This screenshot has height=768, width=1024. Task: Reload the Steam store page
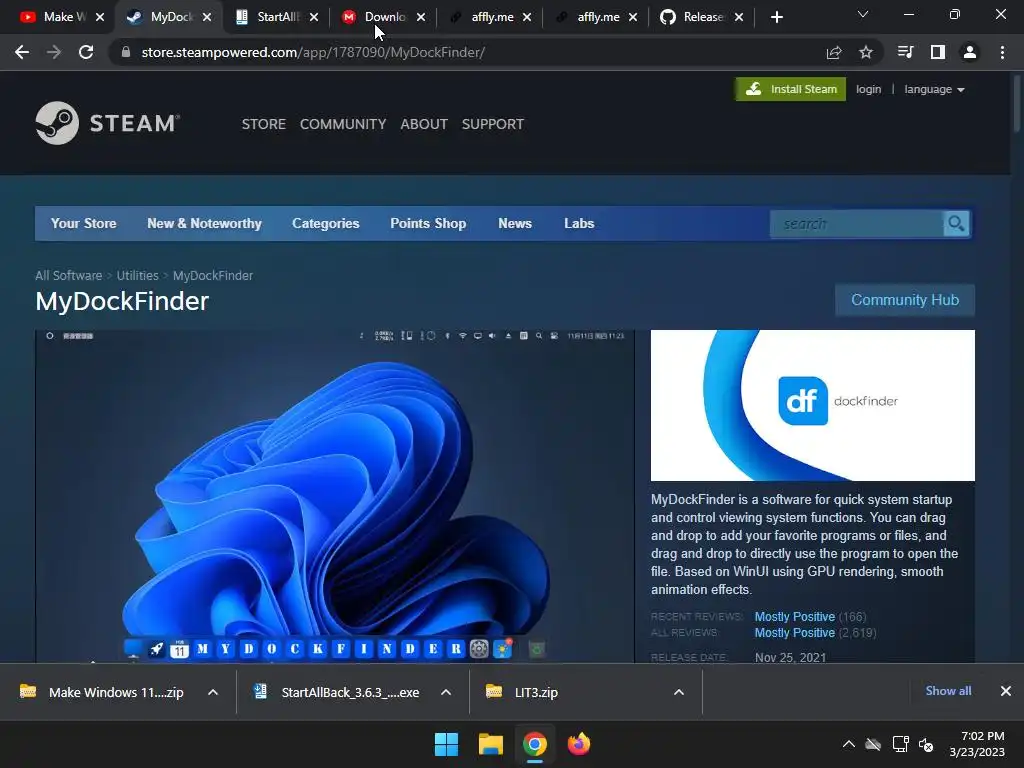click(x=86, y=52)
